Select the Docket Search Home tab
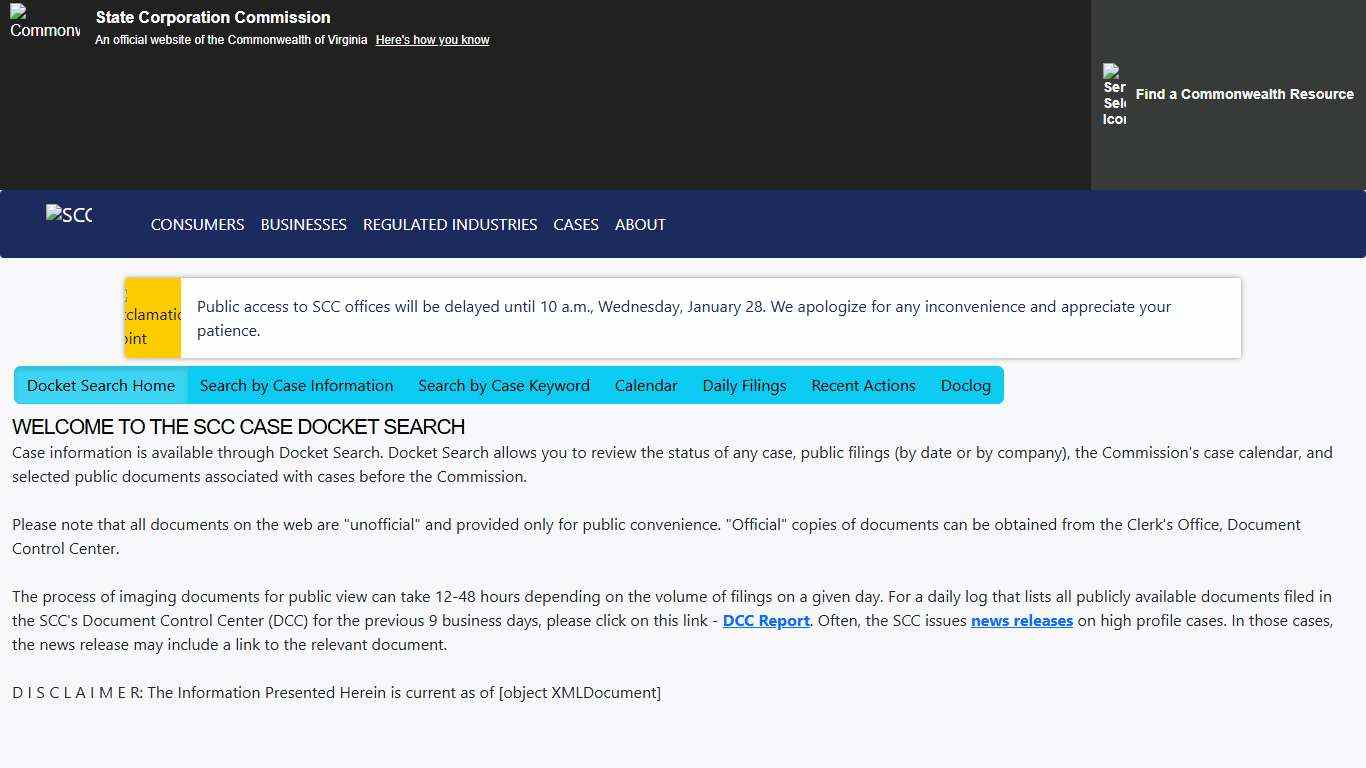This screenshot has width=1366, height=768. click(100, 385)
